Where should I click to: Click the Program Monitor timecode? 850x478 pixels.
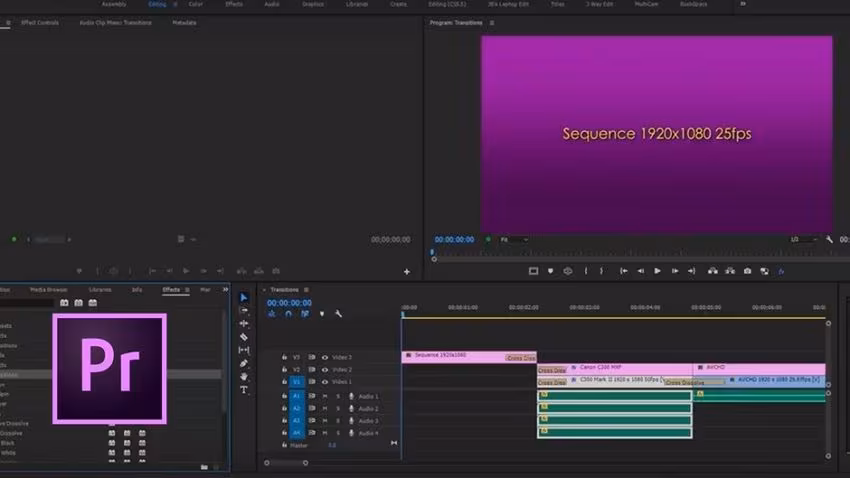coord(454,239)
